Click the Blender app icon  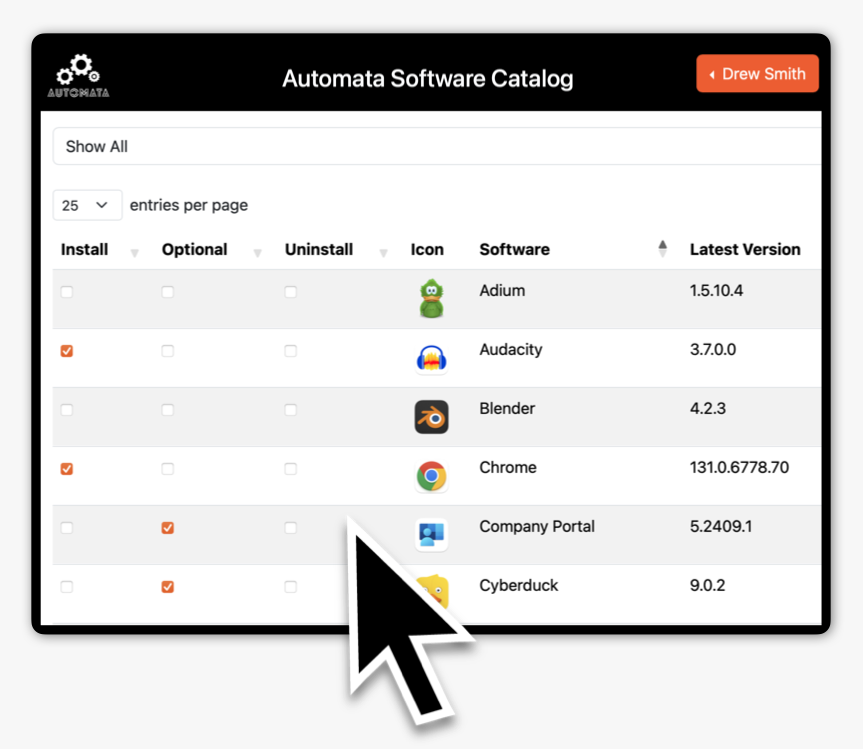click(x=432, y=417)
